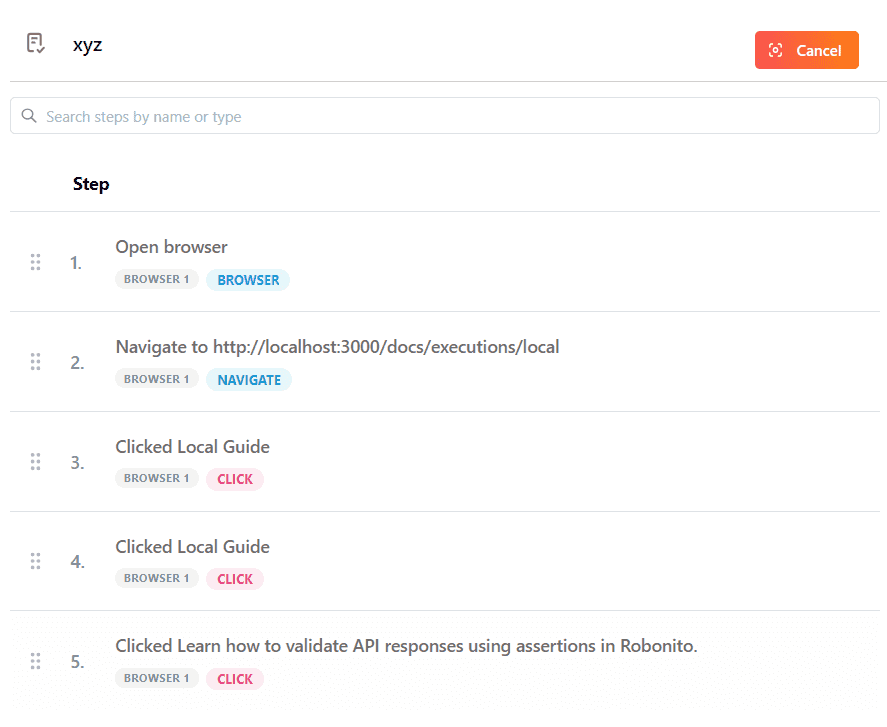Click the CLICK tag on step 3

[235, 479]
